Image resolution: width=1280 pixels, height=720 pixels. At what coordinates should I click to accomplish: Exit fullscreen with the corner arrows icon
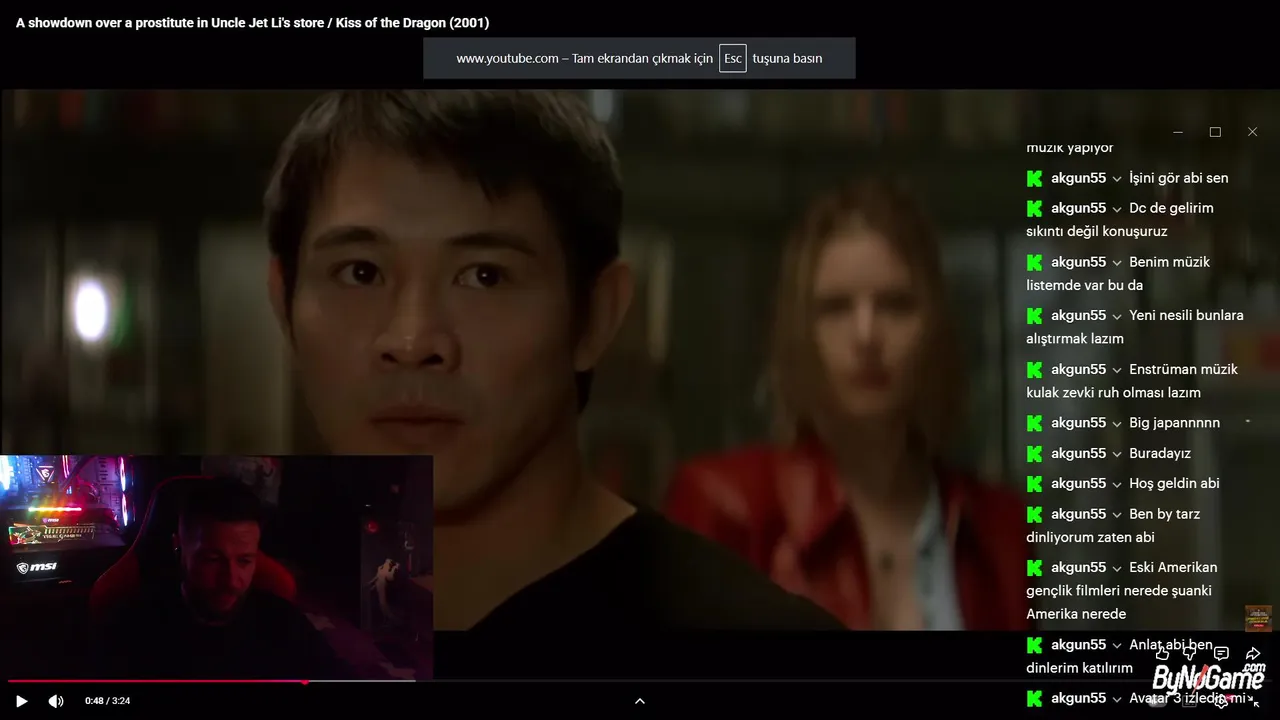tap(1254, 701)
